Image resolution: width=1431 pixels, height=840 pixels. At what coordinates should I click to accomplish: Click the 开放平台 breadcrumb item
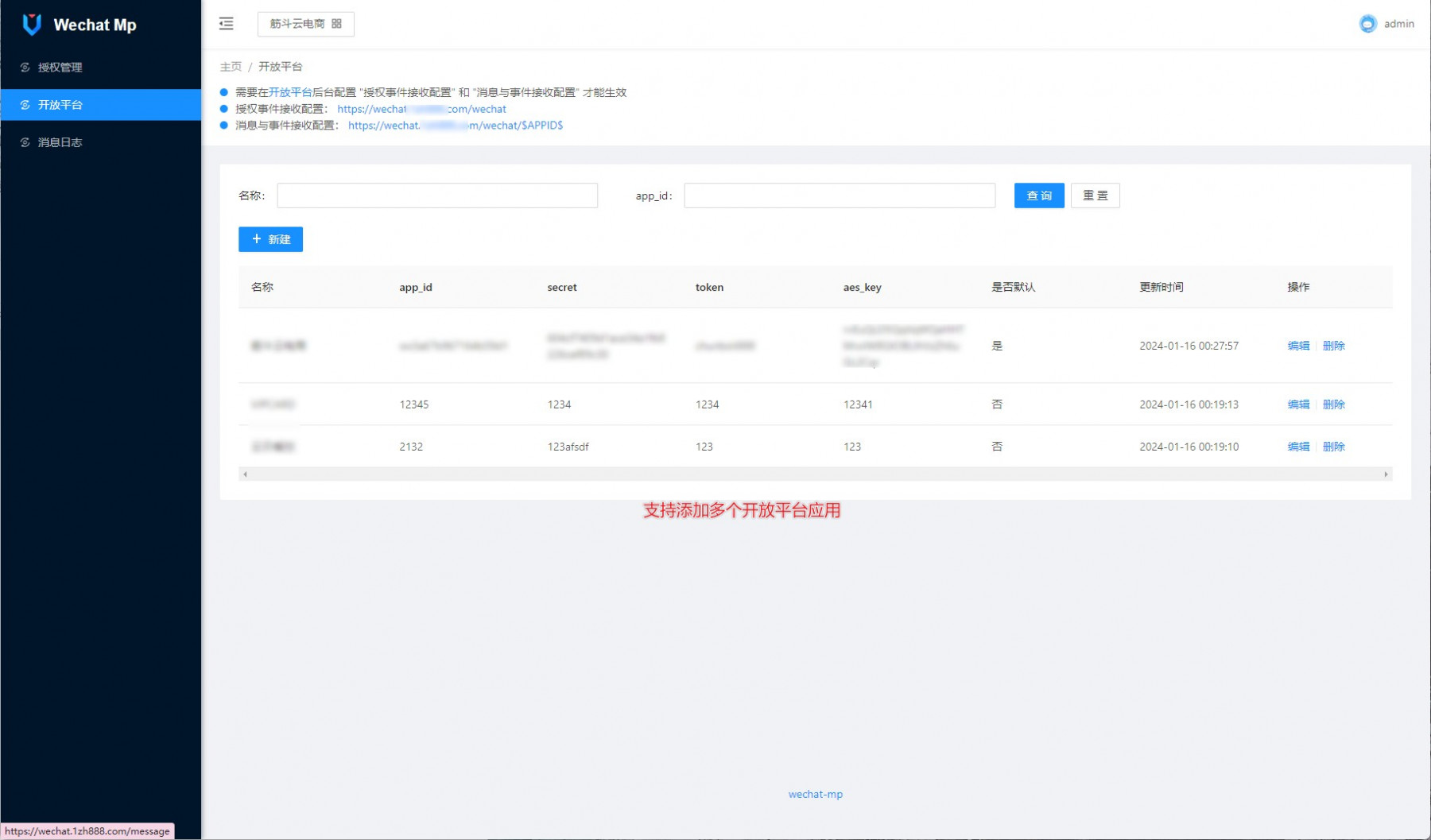[280, 67]
